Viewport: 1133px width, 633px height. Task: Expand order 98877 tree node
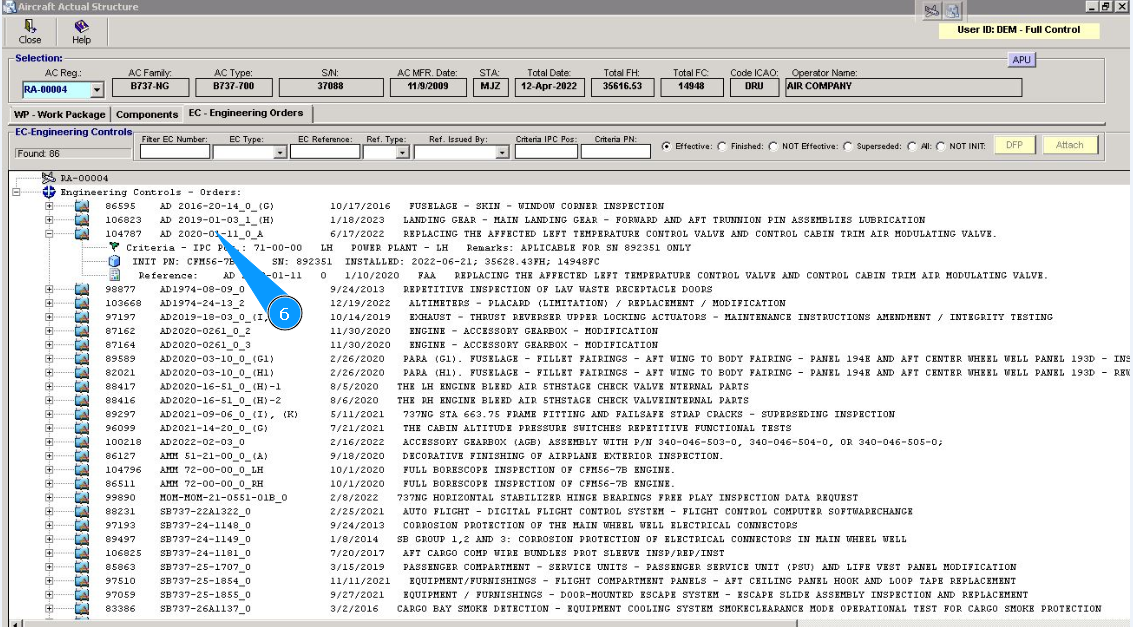click(x=49, y=289)
